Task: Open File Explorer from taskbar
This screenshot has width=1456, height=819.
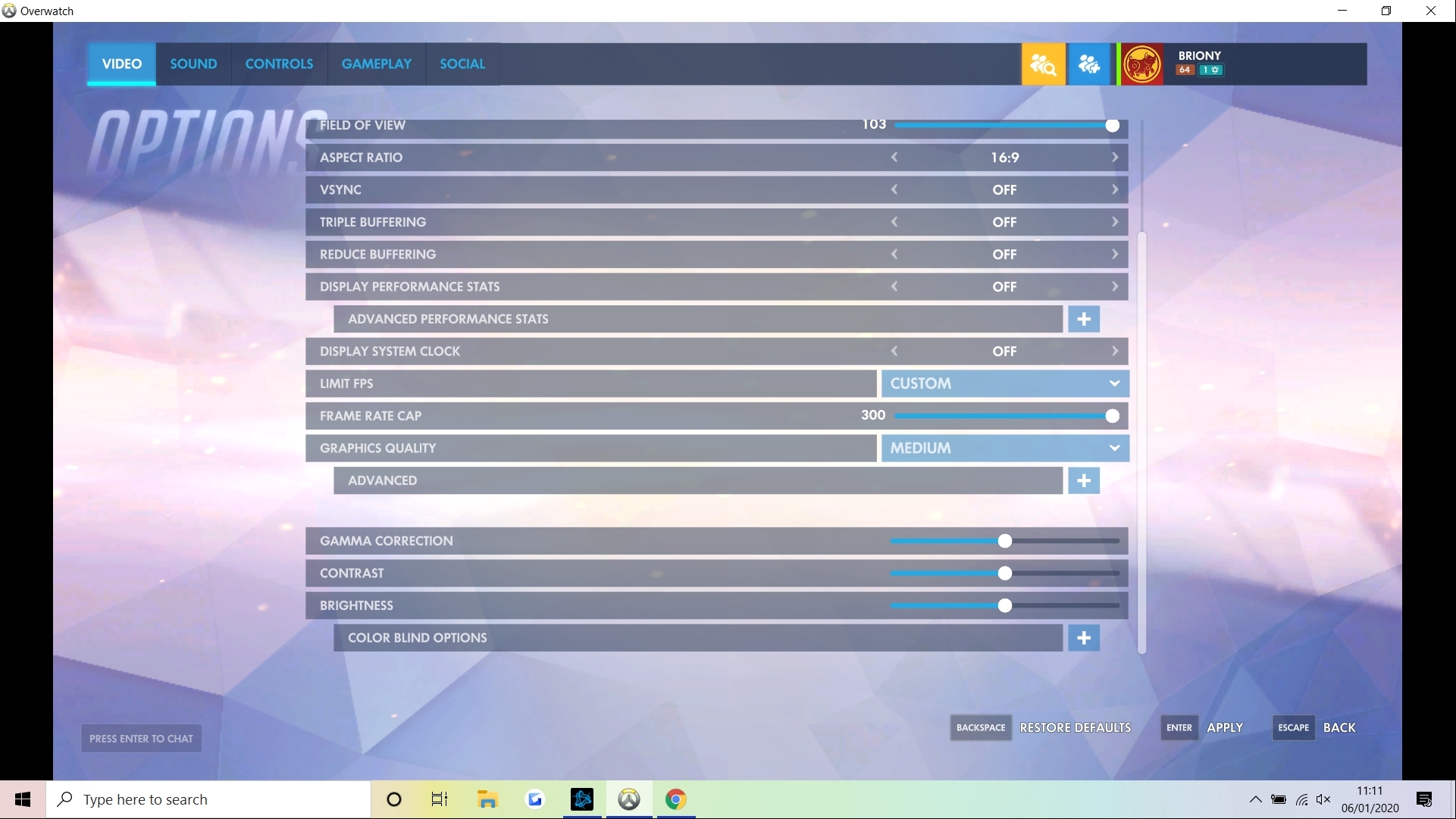Action: point(487,799)
